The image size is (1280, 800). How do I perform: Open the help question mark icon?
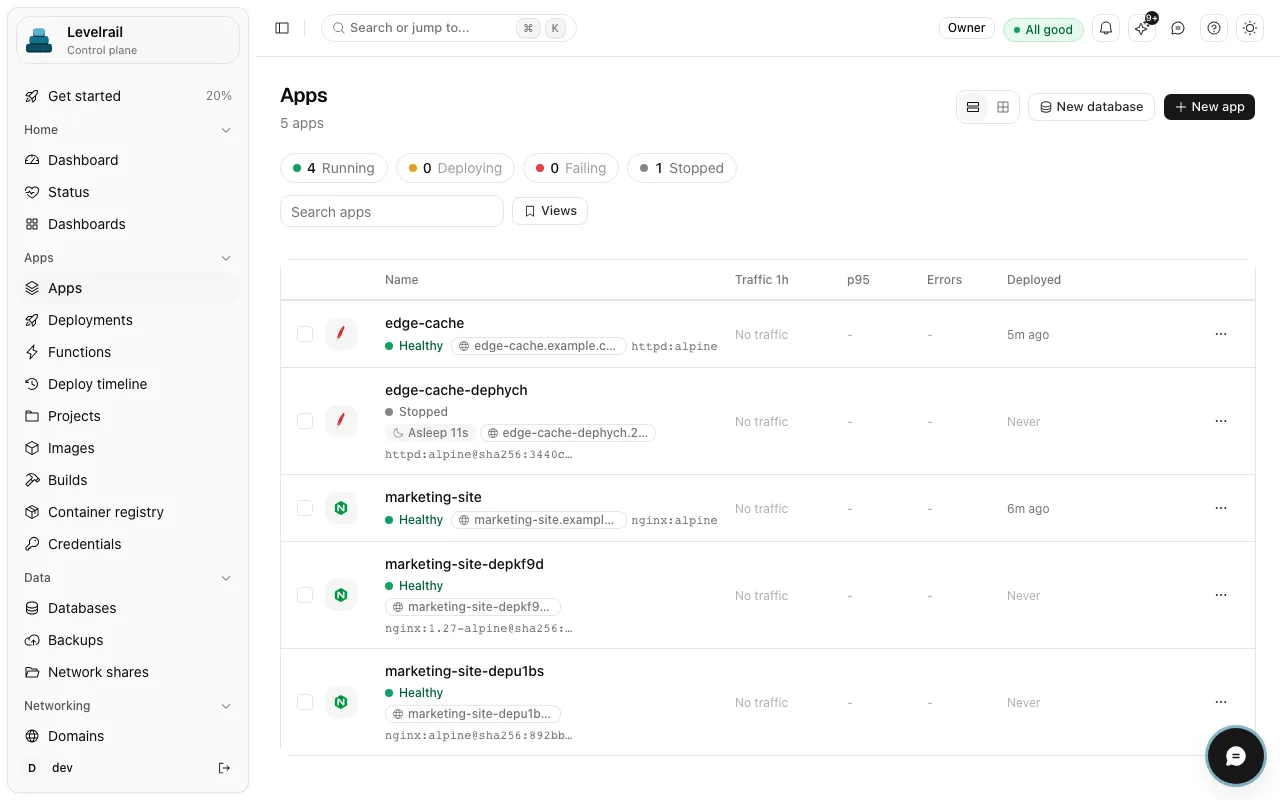pyautogui.click(x=1214, y=28)
